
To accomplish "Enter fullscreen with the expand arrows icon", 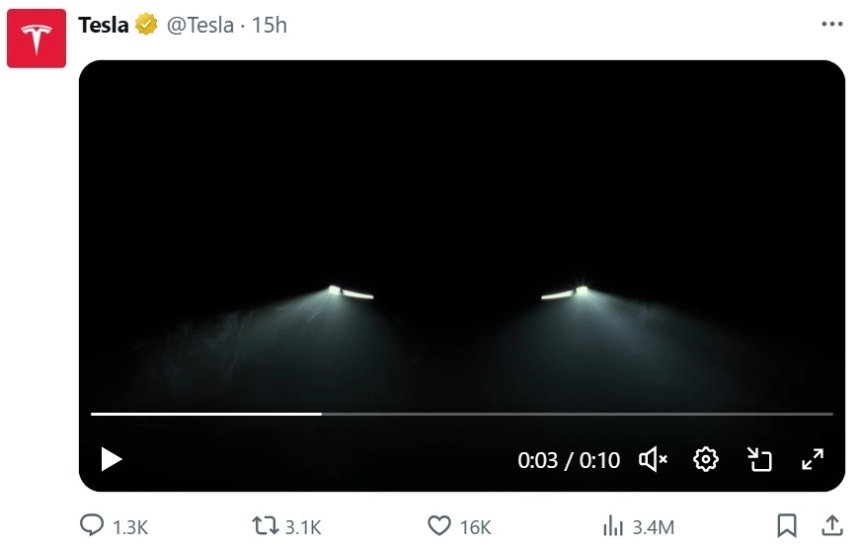I will click(813, 459).
